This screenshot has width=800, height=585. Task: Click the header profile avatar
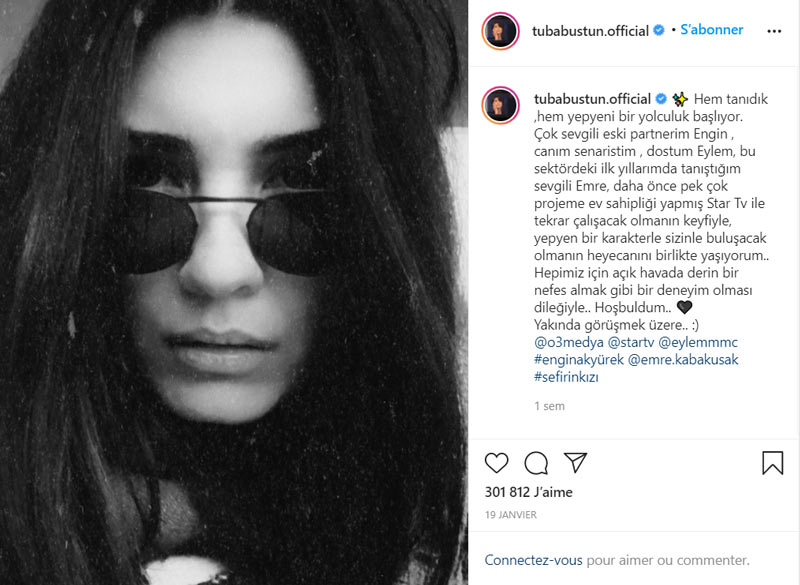tap(501, 31)
